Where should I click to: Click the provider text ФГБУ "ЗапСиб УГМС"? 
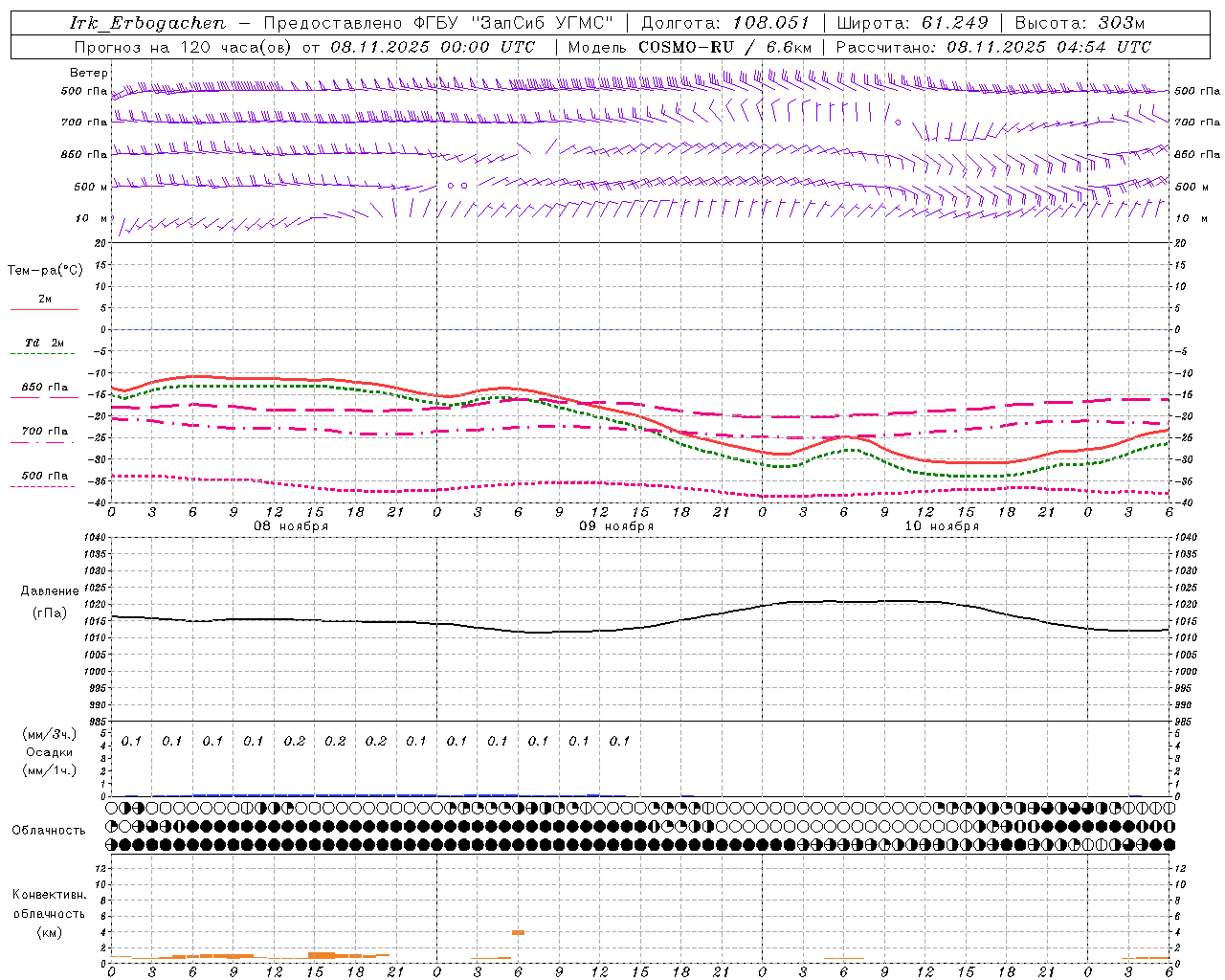(512, 23)
